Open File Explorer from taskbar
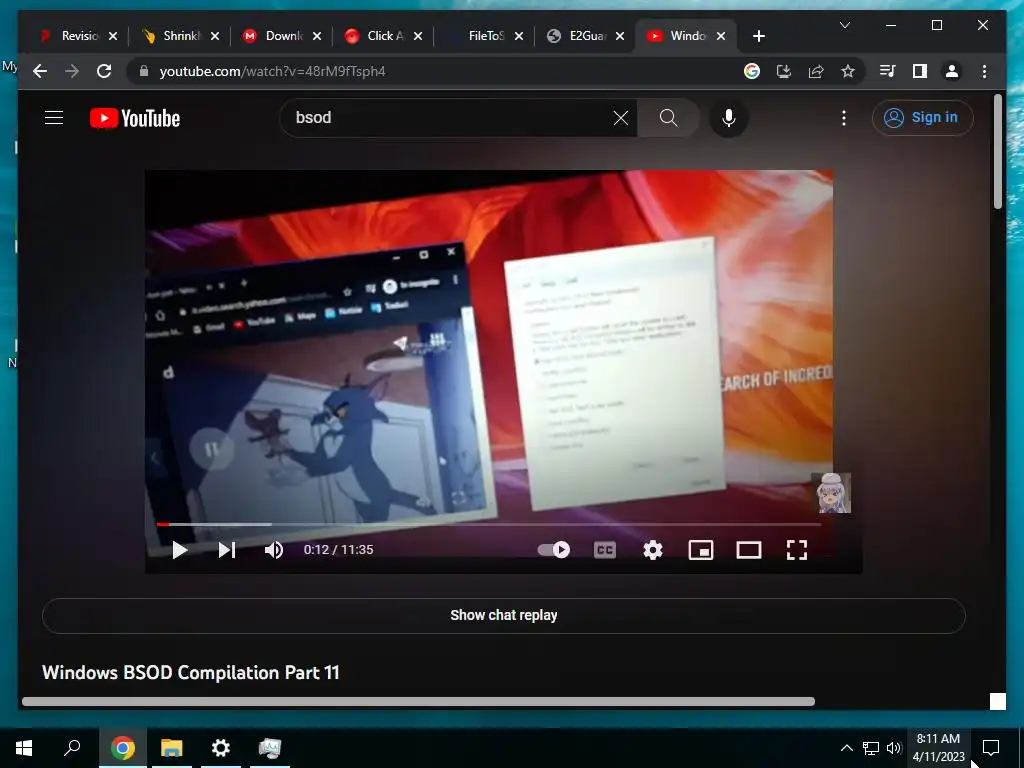 point(172,748)
